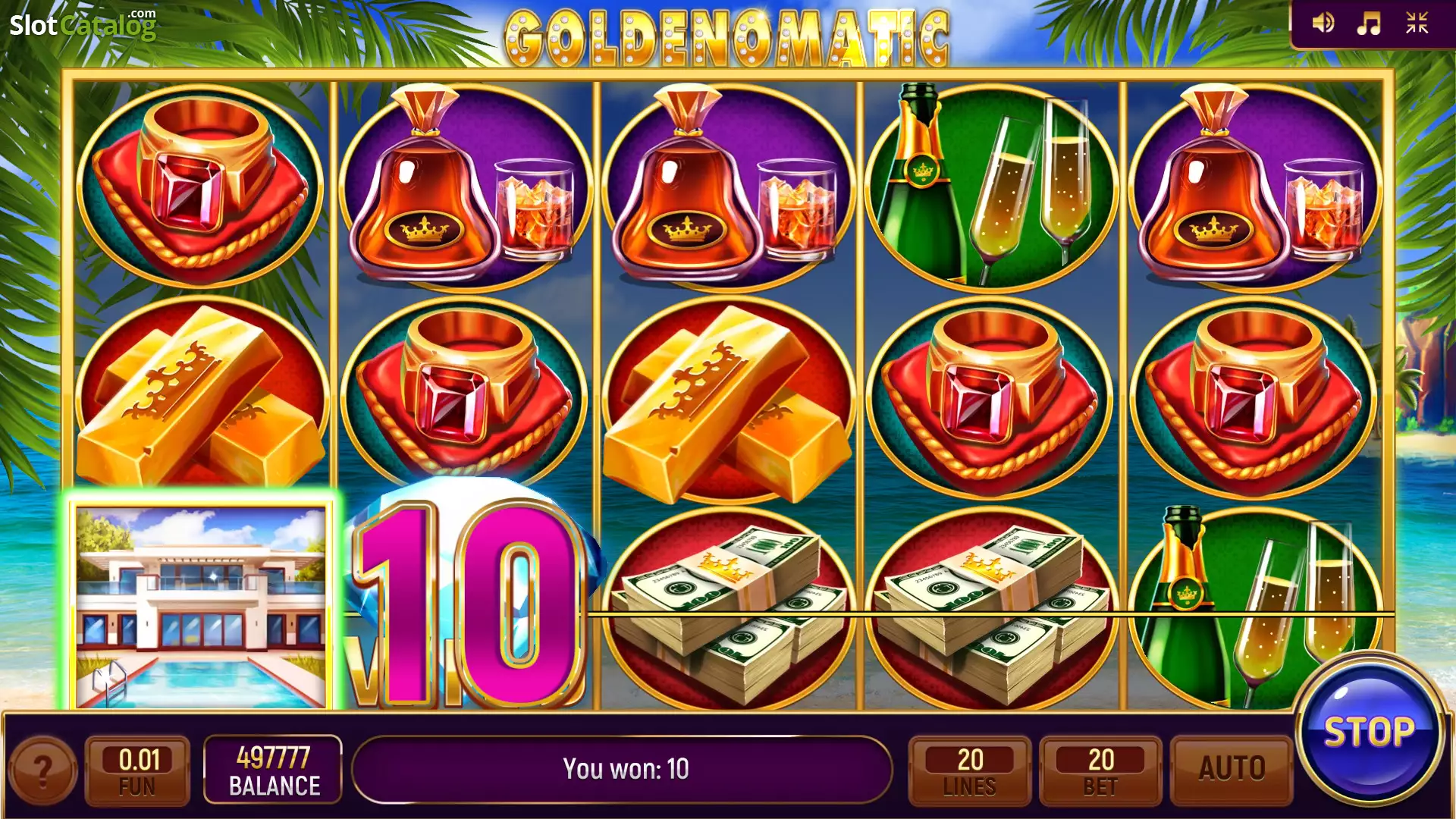The image size is (1456, 819).
Task: Mute the sound with the speaker icon
Action: coord(1323,23)
